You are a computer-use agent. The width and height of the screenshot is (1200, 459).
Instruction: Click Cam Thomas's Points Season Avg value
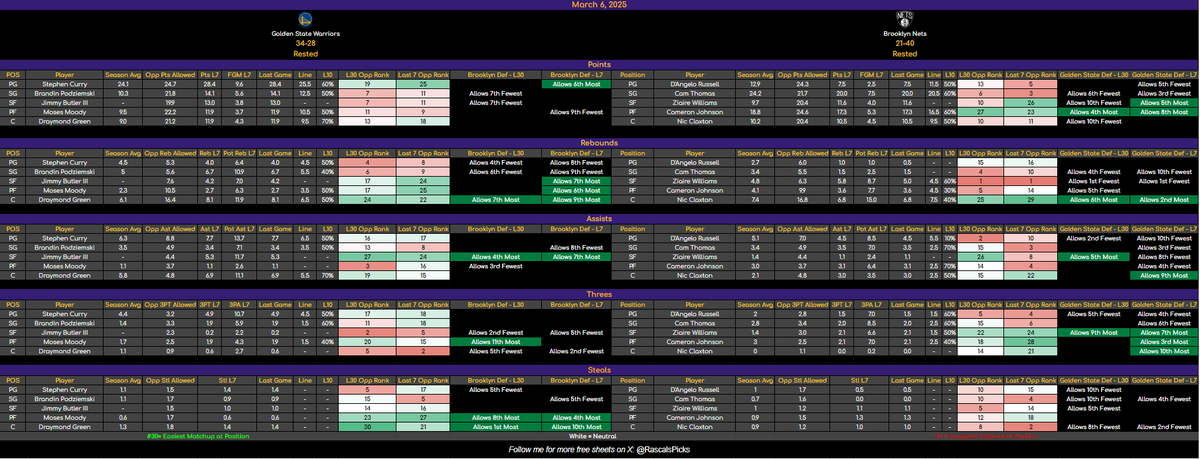(757, 94)
